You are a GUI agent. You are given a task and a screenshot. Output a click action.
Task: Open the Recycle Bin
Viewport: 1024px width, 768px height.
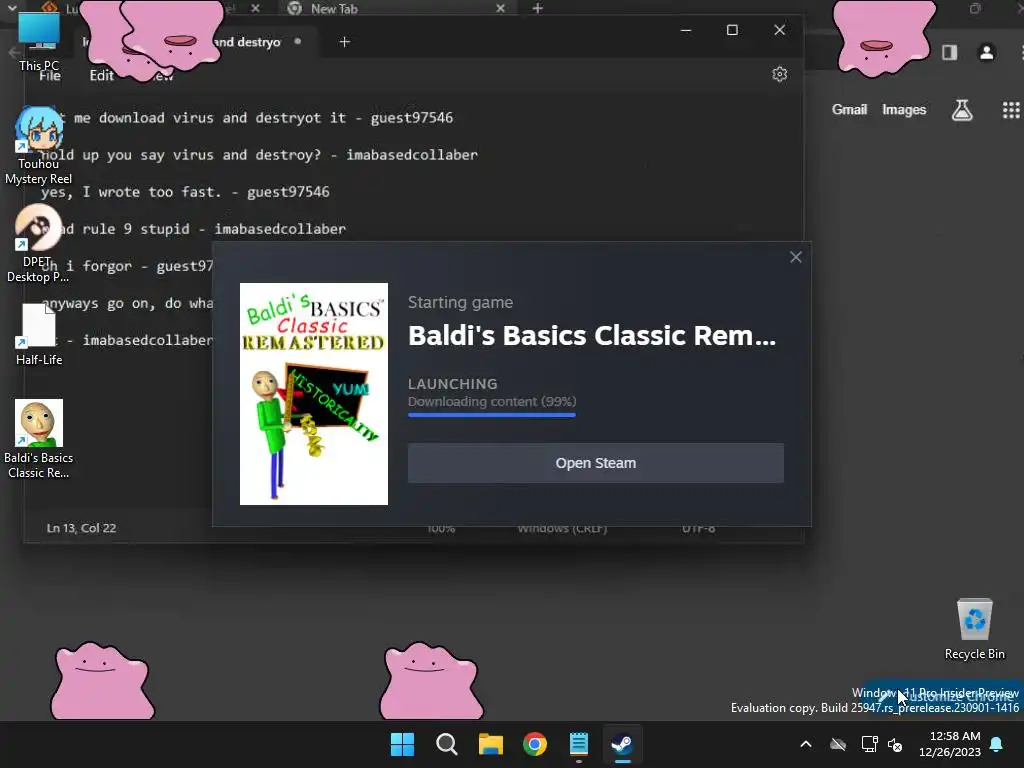(x=974, y=628)
